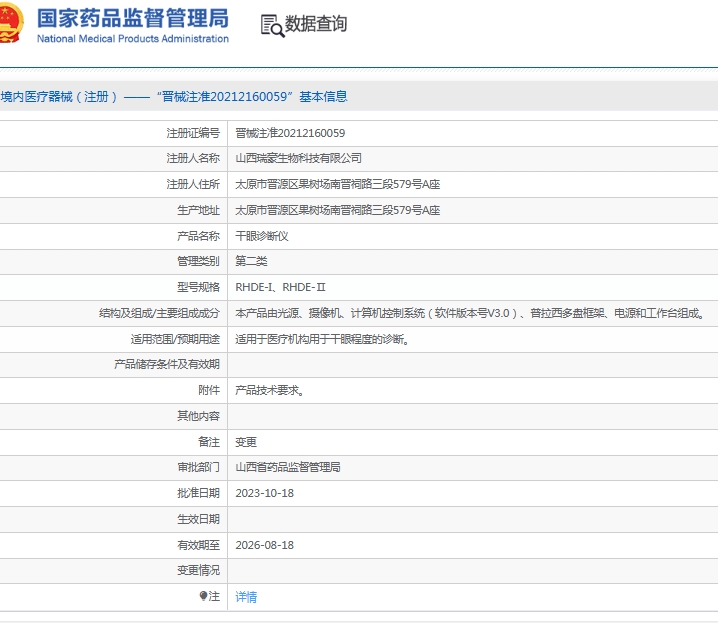Click the 批准日期 label
The height and width of the screenshot is (623, 718).
198,493
